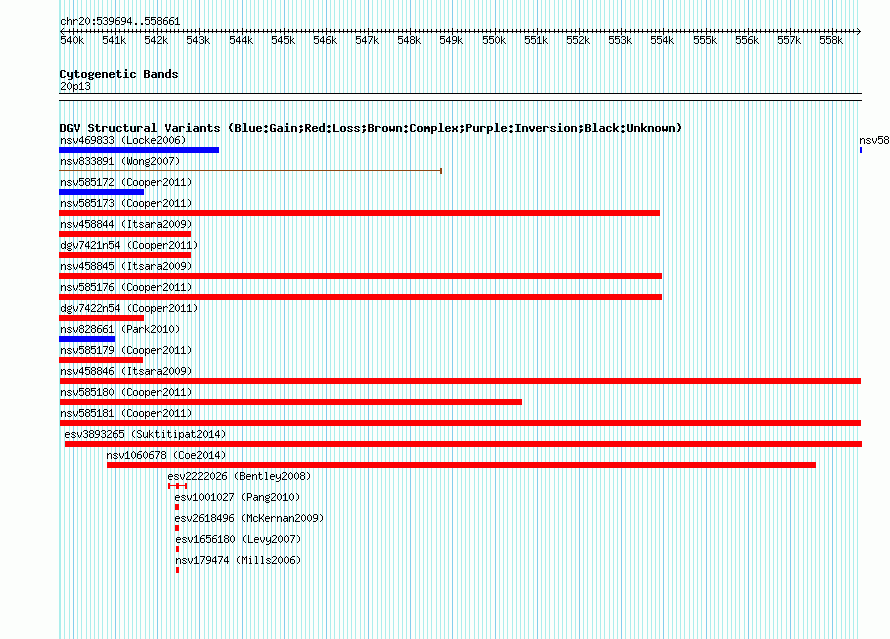Image resolution: width=890 pixels, height=639 pixels.
Task: Click the ruler's left arrow end
Action: (62, 31)
